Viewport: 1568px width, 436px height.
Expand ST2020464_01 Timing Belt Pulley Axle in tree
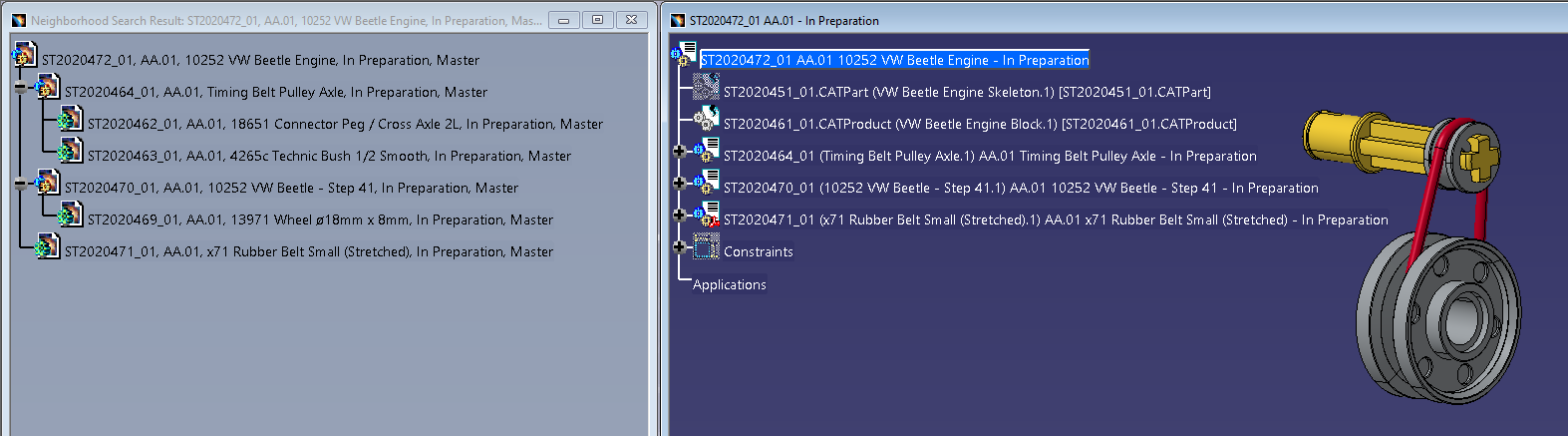pyautogui.click(x=679, y=152)
